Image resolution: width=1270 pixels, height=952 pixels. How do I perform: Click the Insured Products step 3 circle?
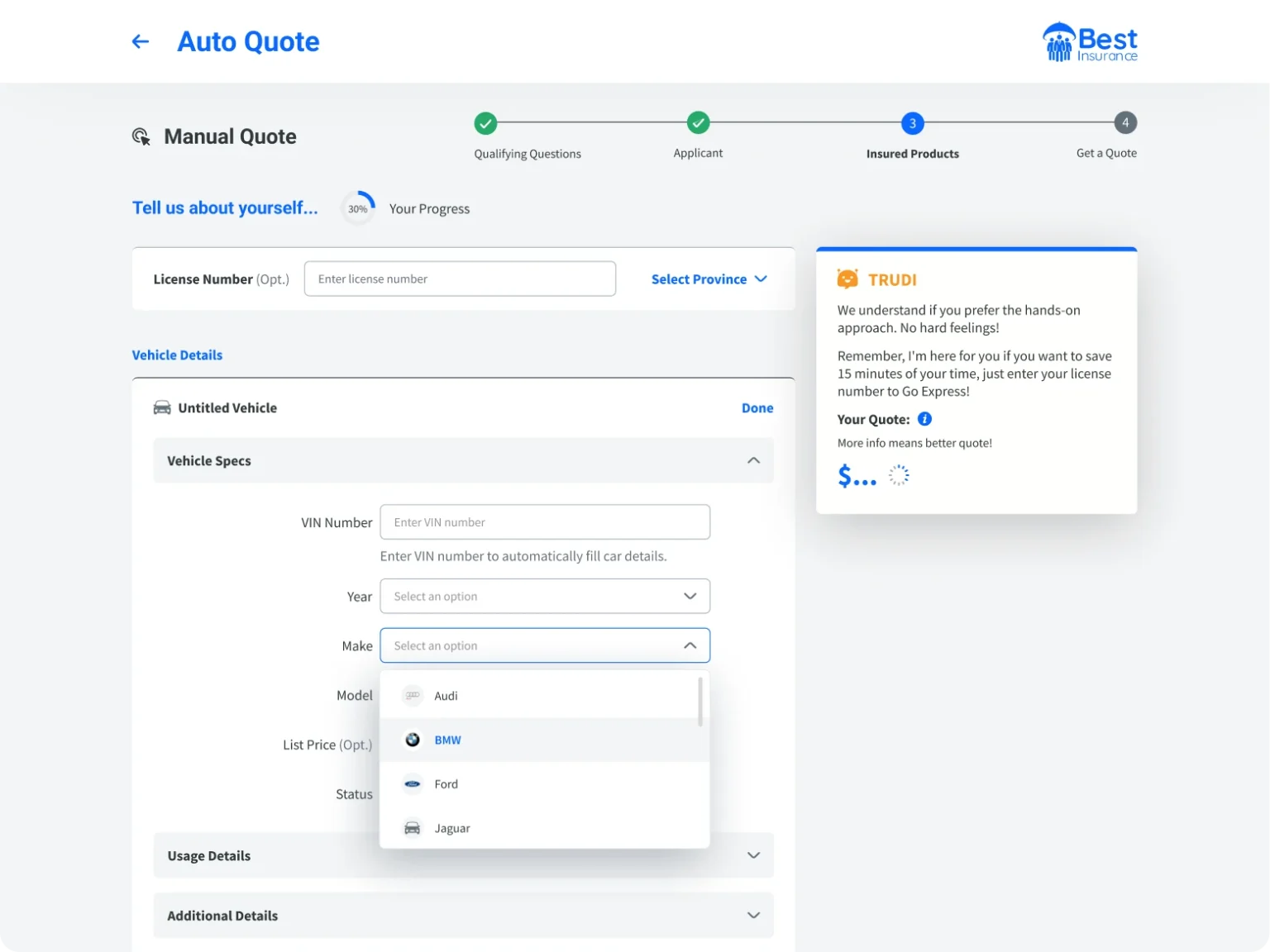pyautogui.click(x=913, y=123)
